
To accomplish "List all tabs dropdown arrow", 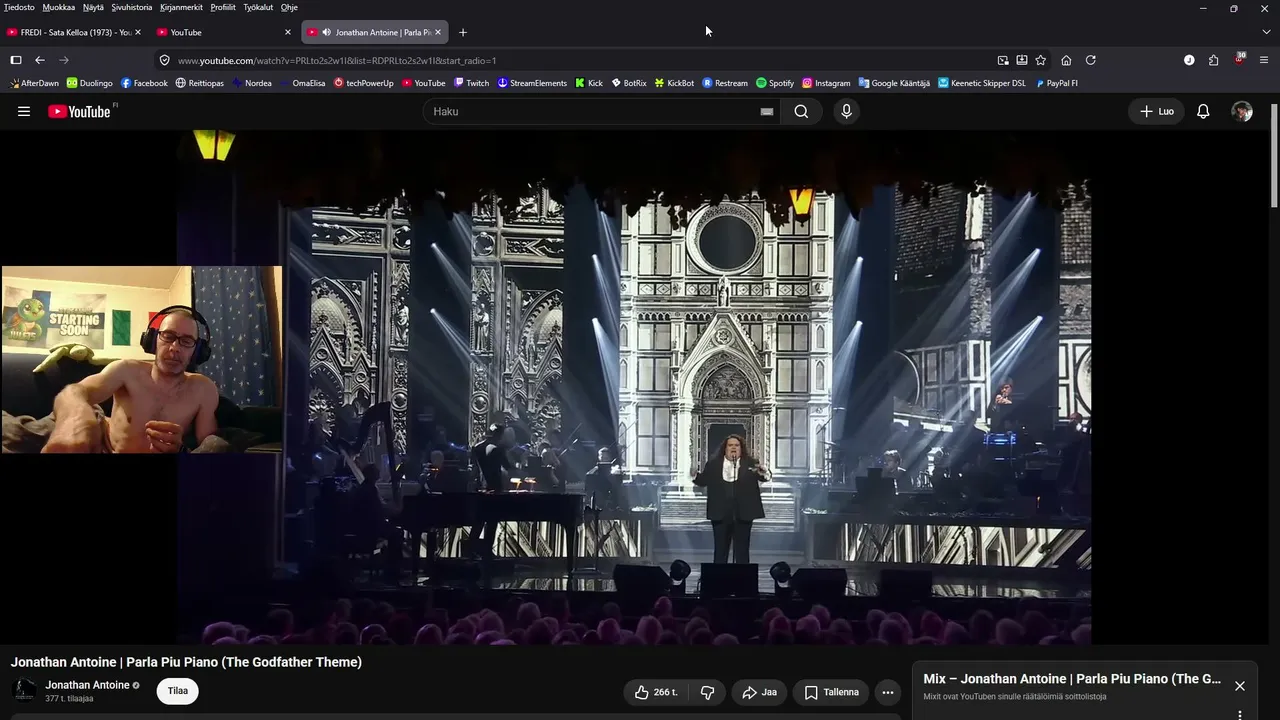I will tap(1266, 32).
